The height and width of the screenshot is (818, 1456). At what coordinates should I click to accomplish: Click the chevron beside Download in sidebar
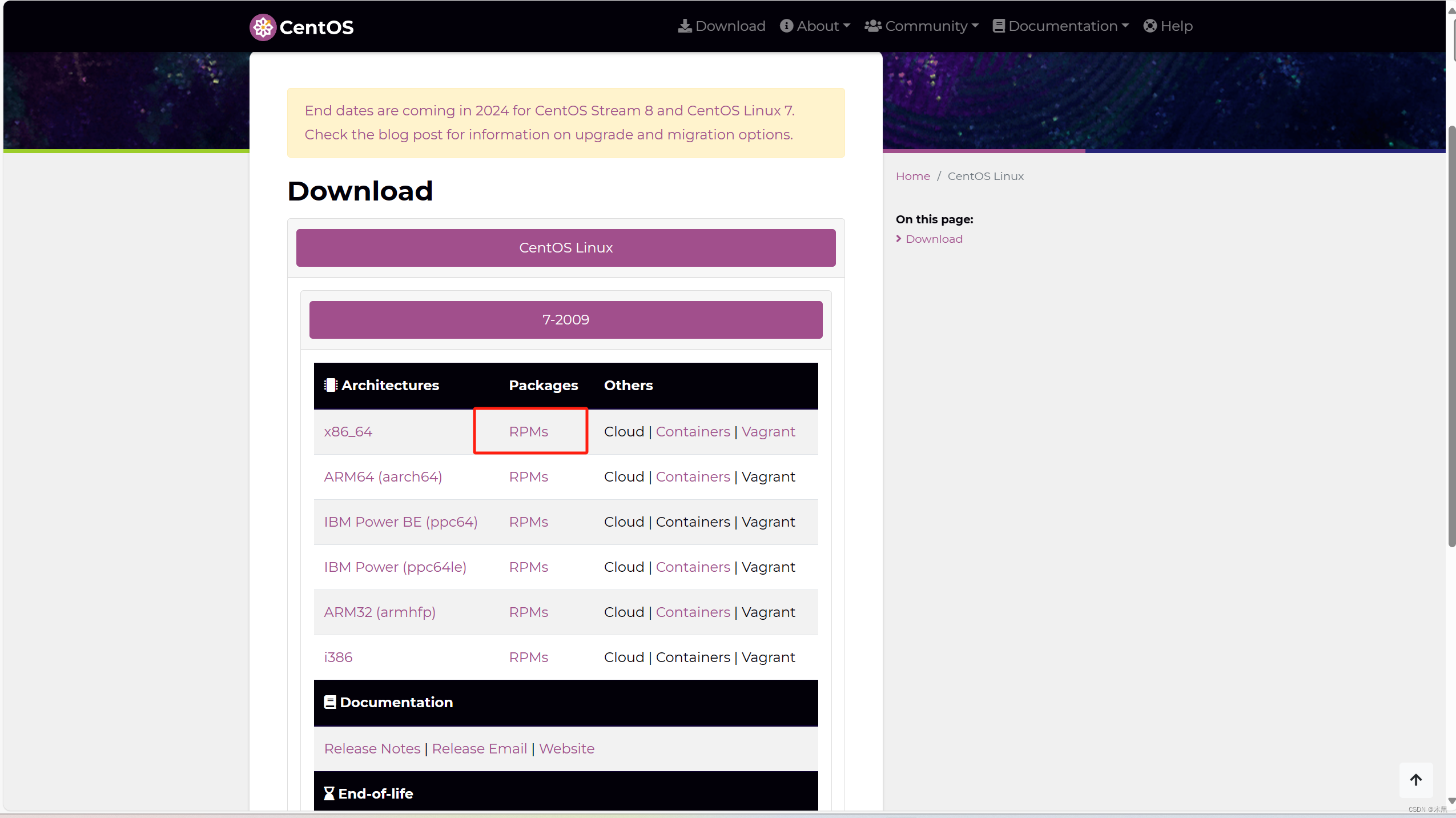pyautogui.click(x=899, y=239)
